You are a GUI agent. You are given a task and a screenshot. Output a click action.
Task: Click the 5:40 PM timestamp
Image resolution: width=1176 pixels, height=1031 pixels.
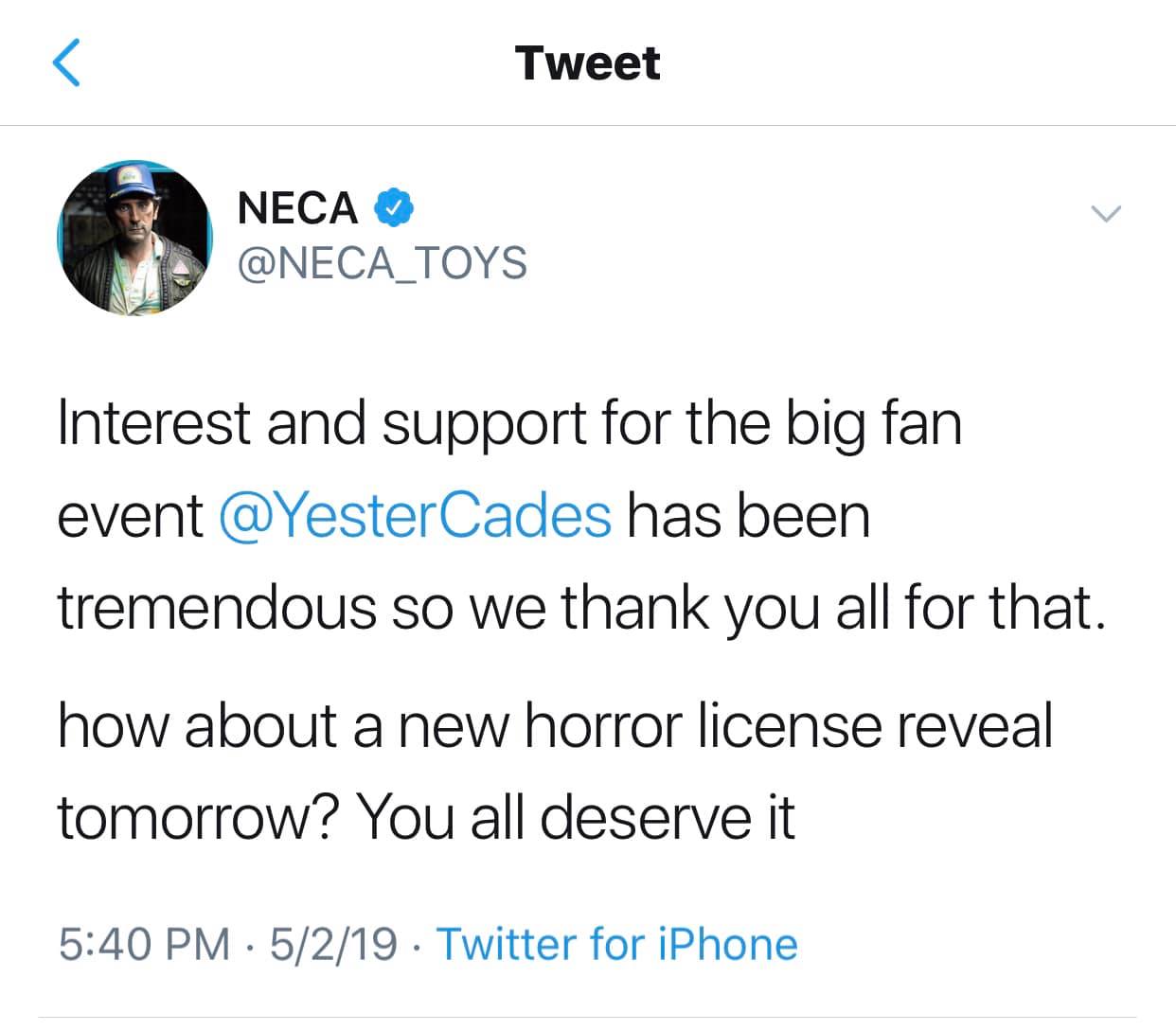point(144,944)
